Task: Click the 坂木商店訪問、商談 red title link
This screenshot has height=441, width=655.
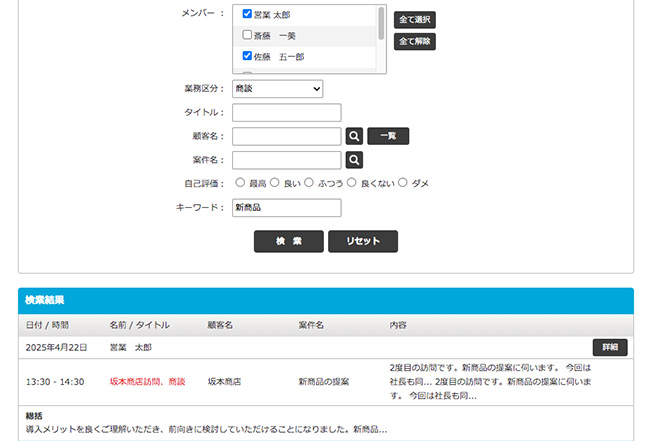Action: pos(147,382)
